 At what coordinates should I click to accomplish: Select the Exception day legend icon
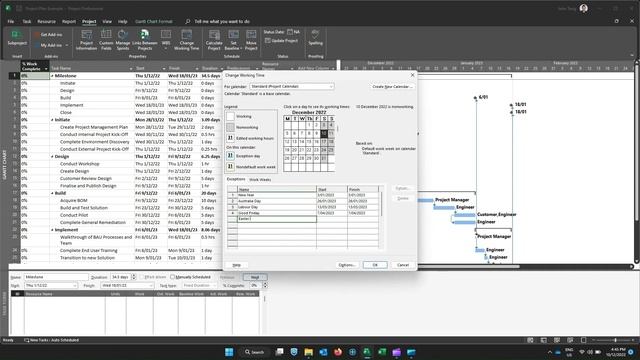230,156
